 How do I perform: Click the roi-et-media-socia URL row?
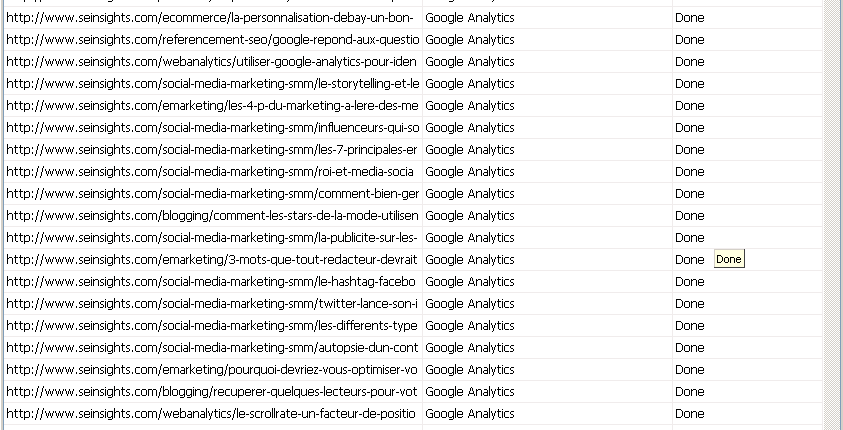coord(212,172)
